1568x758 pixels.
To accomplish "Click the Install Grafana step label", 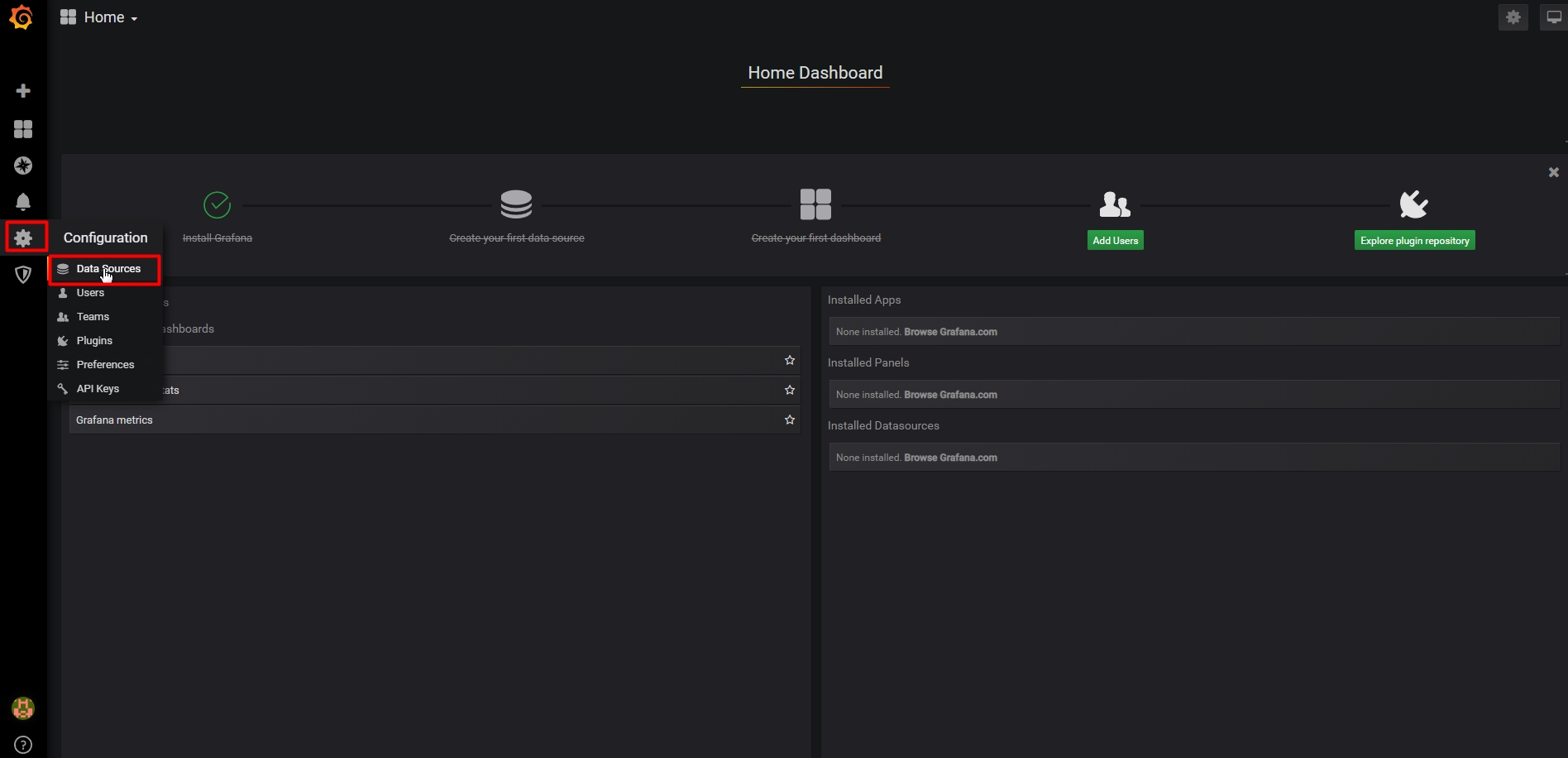I will click(218, 238).
